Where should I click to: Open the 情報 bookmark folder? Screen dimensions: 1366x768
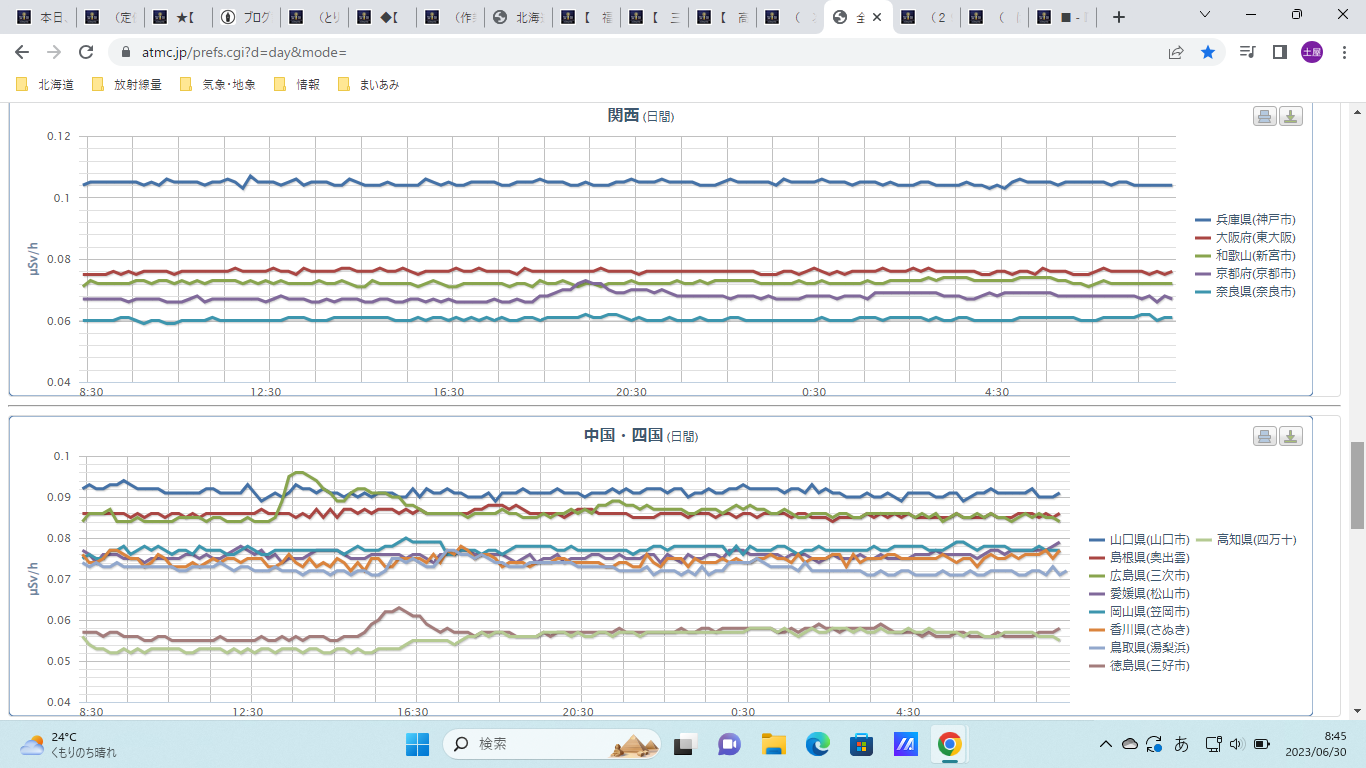coord(296,85)
